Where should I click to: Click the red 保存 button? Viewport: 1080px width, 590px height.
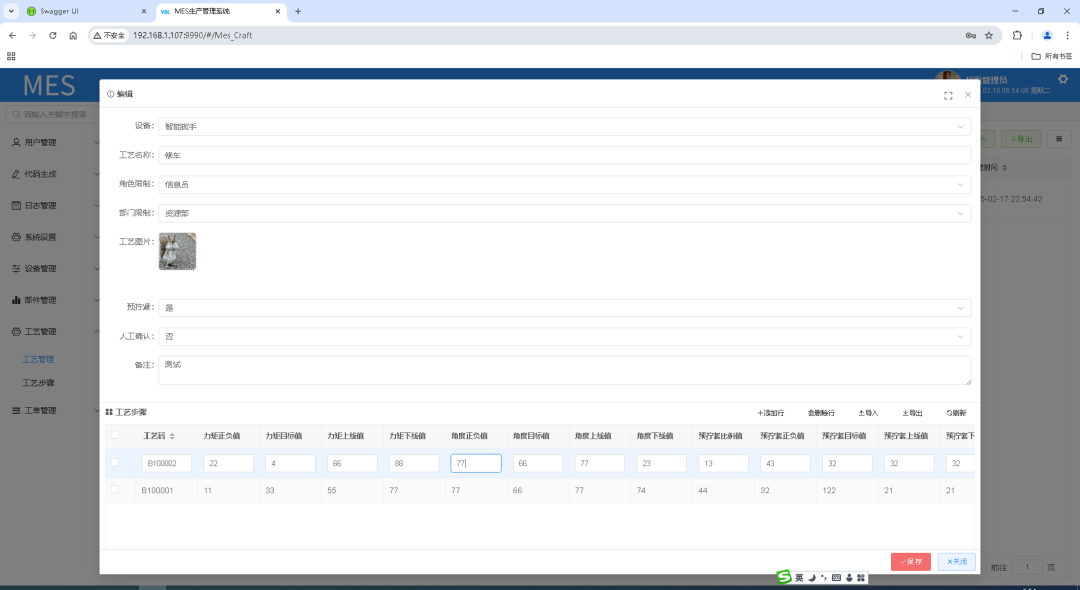click(910, 562)
